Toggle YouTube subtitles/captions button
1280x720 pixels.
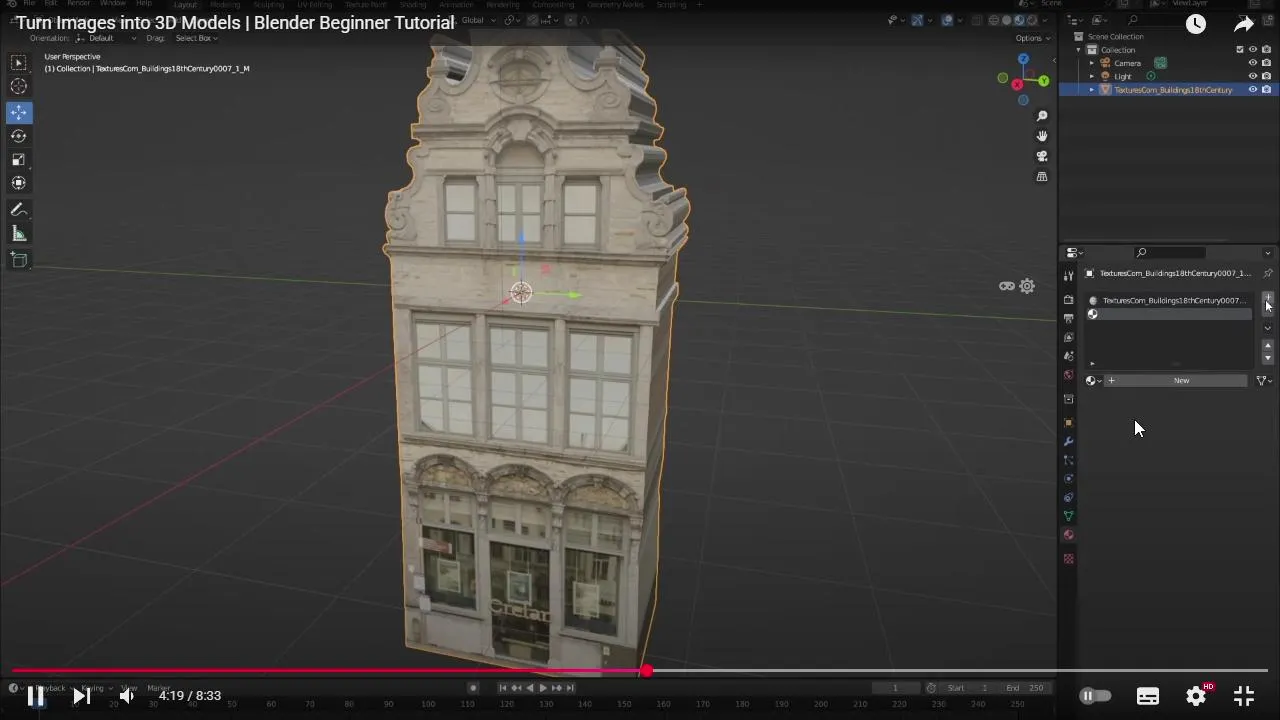[1148, 696]
